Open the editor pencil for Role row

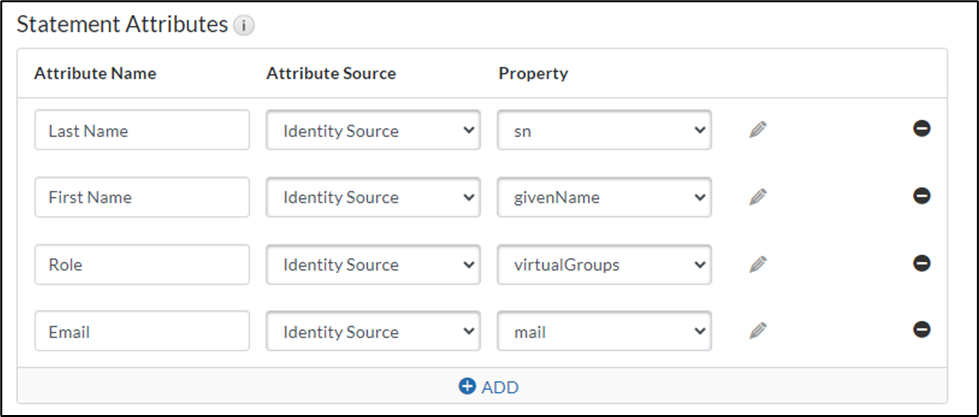pos(758,264)
